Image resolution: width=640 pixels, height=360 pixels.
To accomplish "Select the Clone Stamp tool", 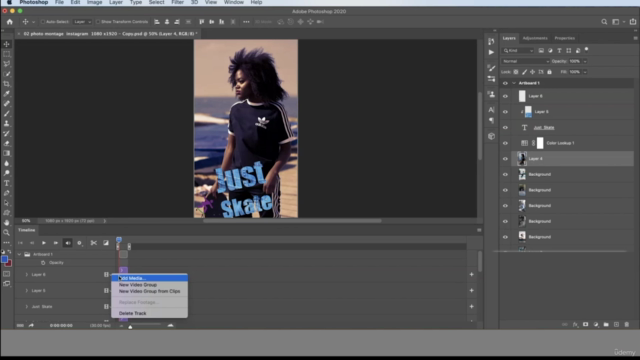I will point(7,123).
